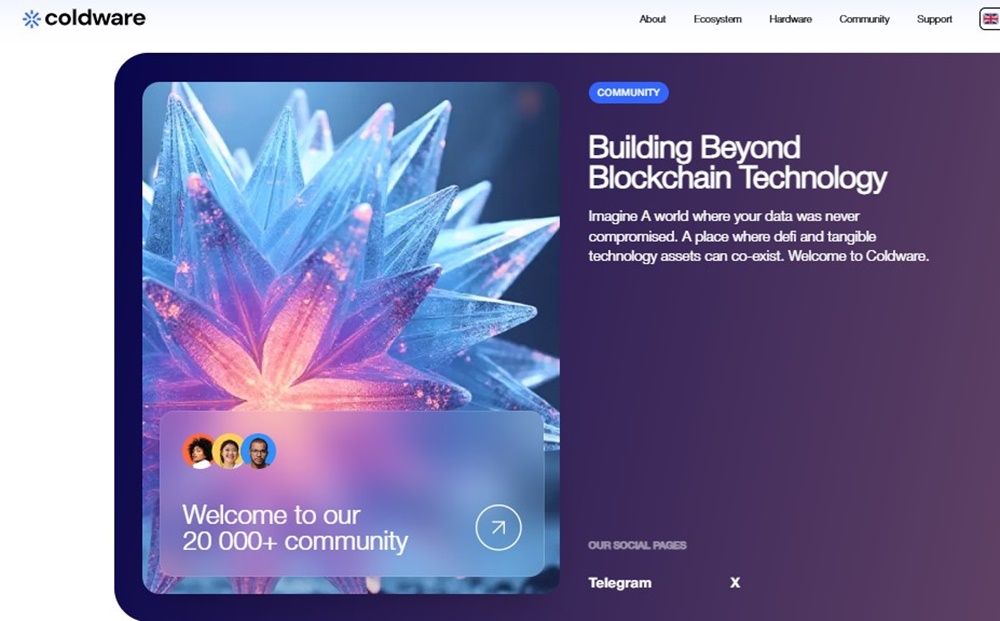Select Community in the top navigation
1000x621 pixels.
pyautogui.click(x=864, y=19)
